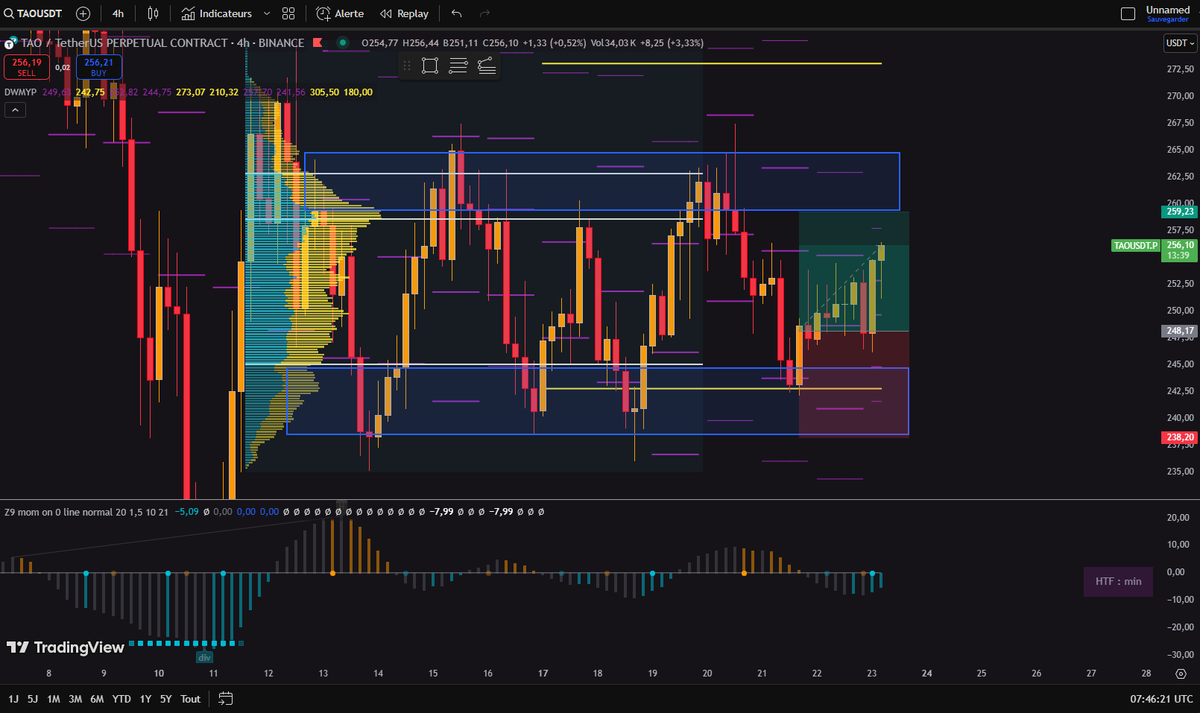The image size is (1200, 713).
Task: Click the TAO coin logo in chart title
Action: click(12, 43)
